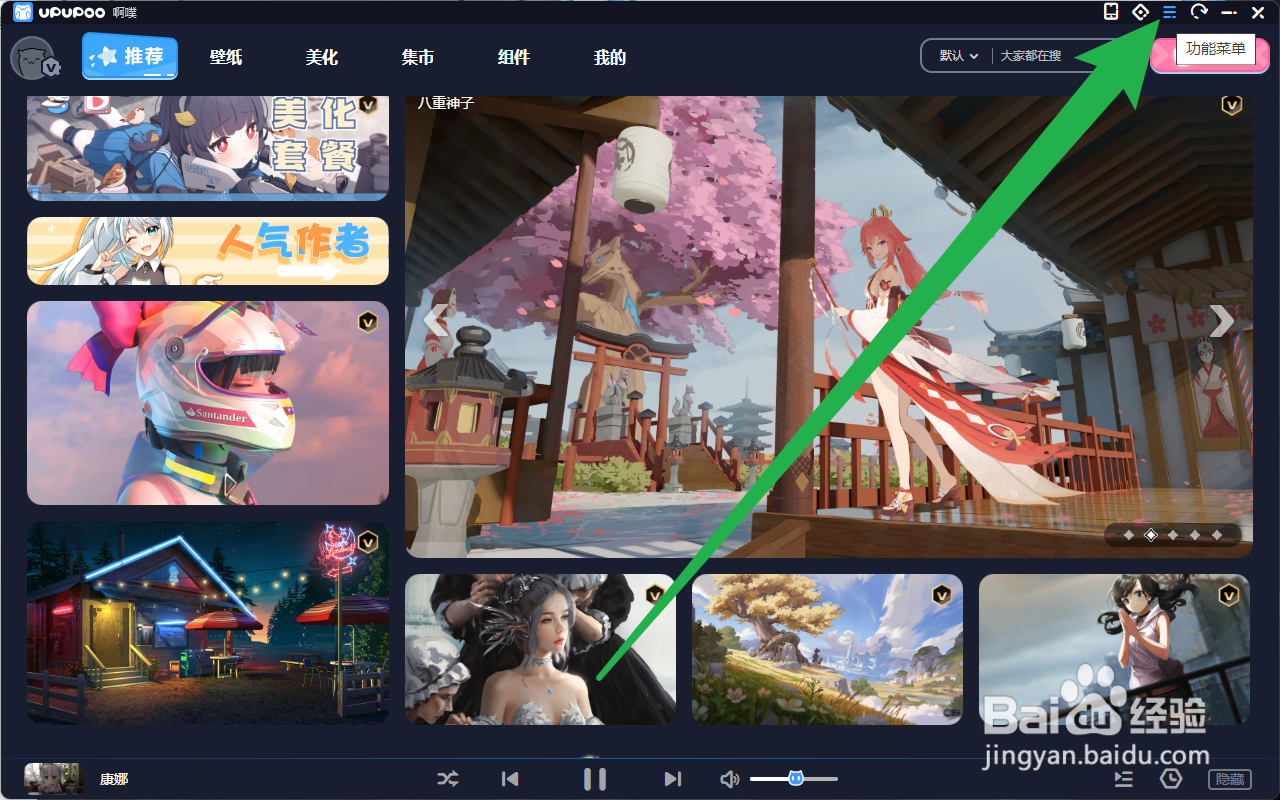Switch to the 推荐 tab
Screen dimensions: 1280x800
[x=130, y=57]
